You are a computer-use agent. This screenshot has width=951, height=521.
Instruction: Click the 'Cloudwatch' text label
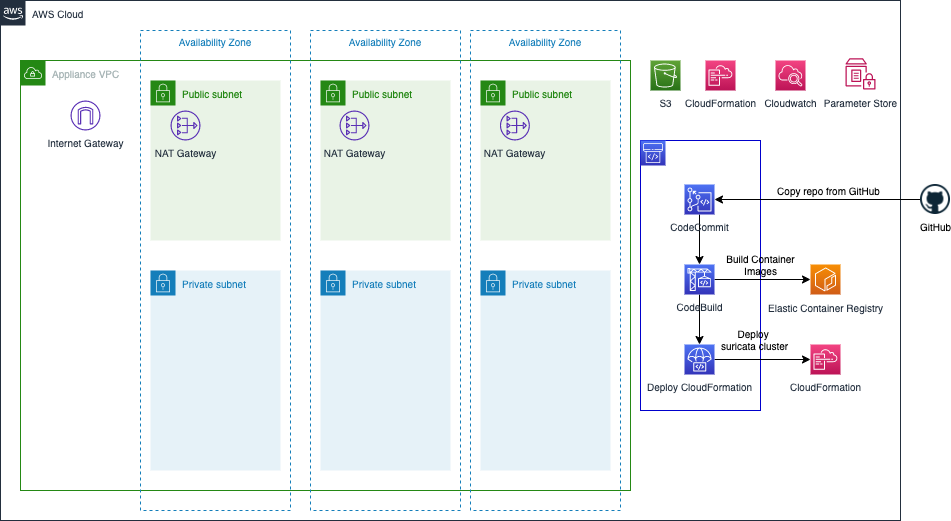[790, 103]
